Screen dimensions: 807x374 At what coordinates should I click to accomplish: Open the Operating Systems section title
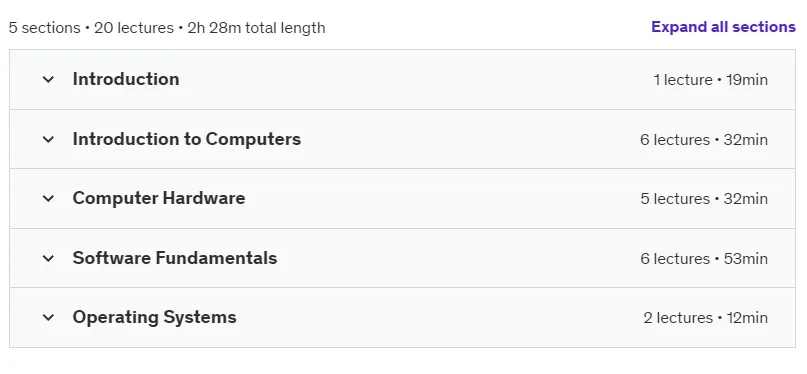click(x=154, y=317)
